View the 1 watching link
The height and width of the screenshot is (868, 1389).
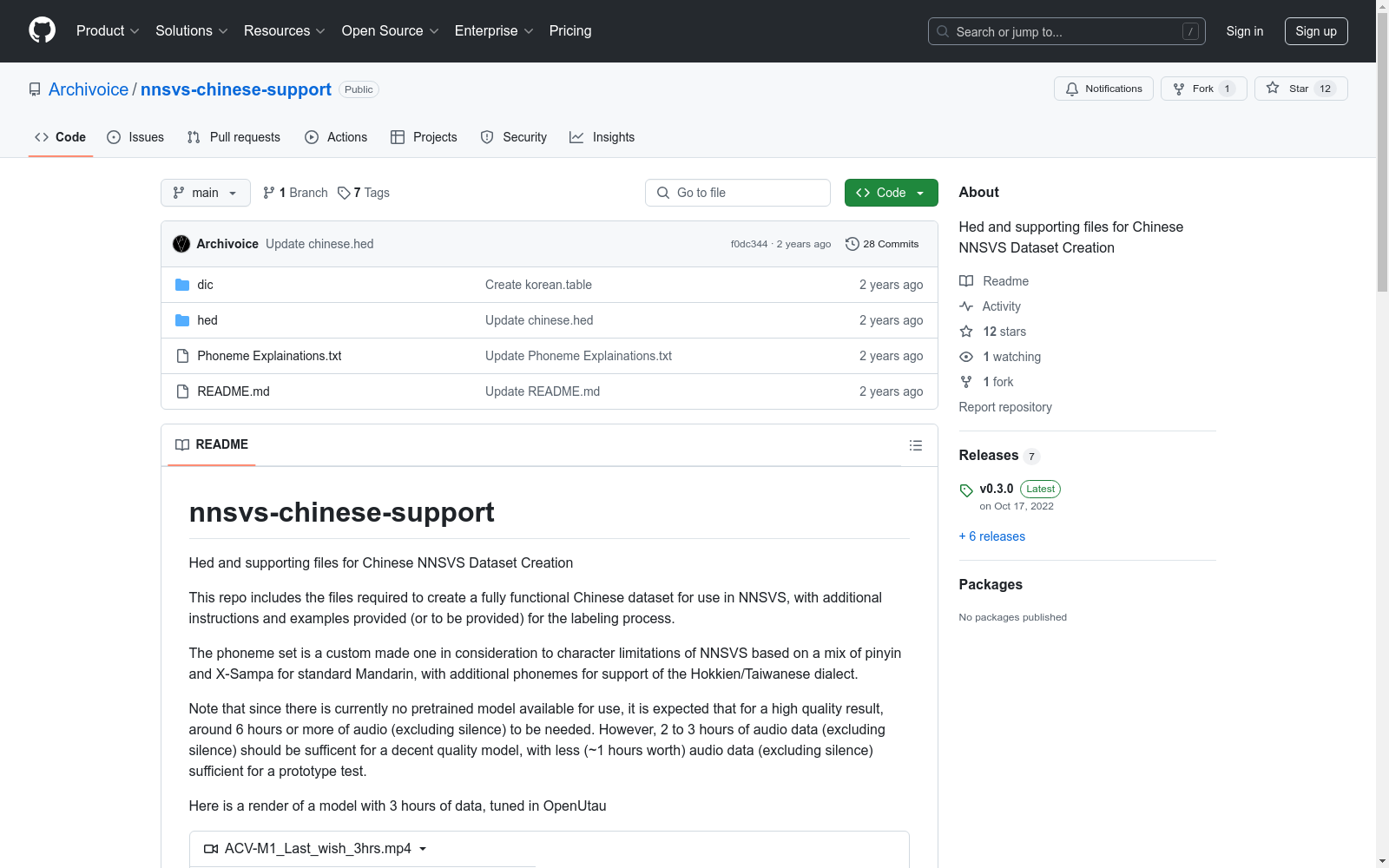point(1000,357)
